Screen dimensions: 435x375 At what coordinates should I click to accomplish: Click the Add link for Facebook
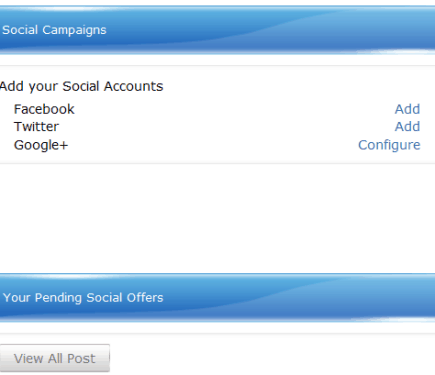click(407, 109)
